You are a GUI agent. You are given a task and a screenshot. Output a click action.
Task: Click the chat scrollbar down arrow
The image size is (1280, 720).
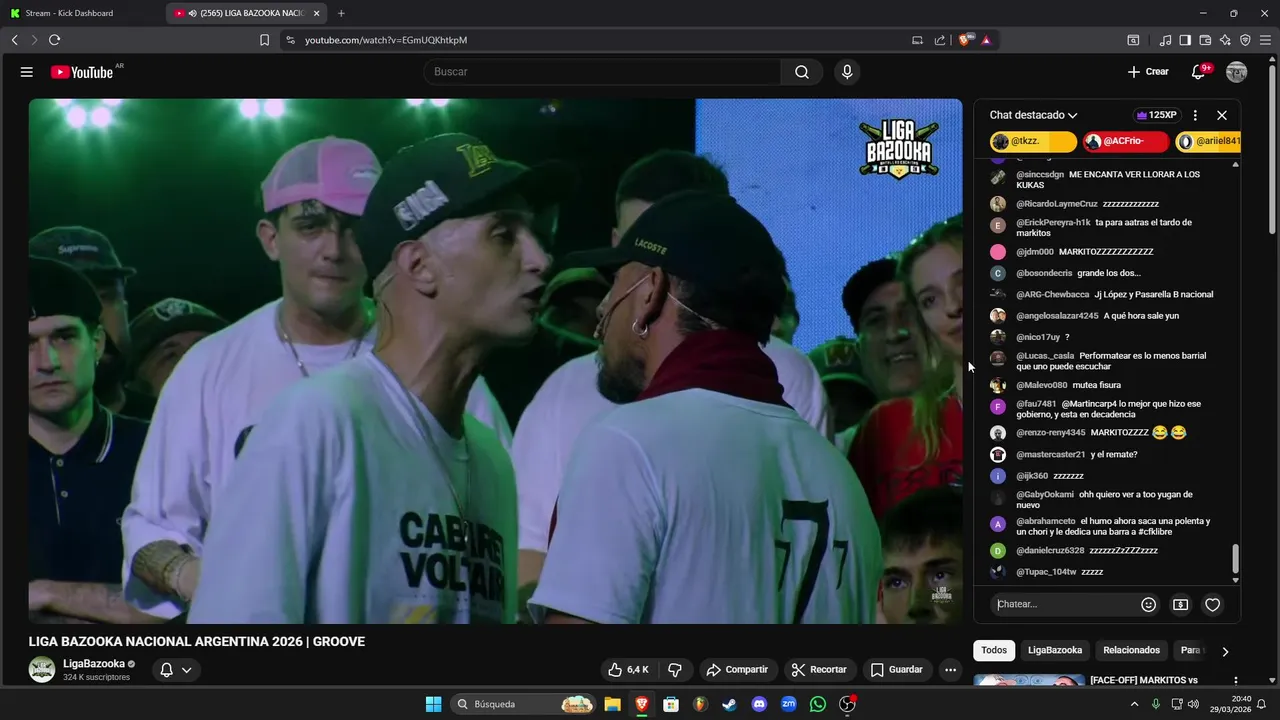[x=1235, y=580]
